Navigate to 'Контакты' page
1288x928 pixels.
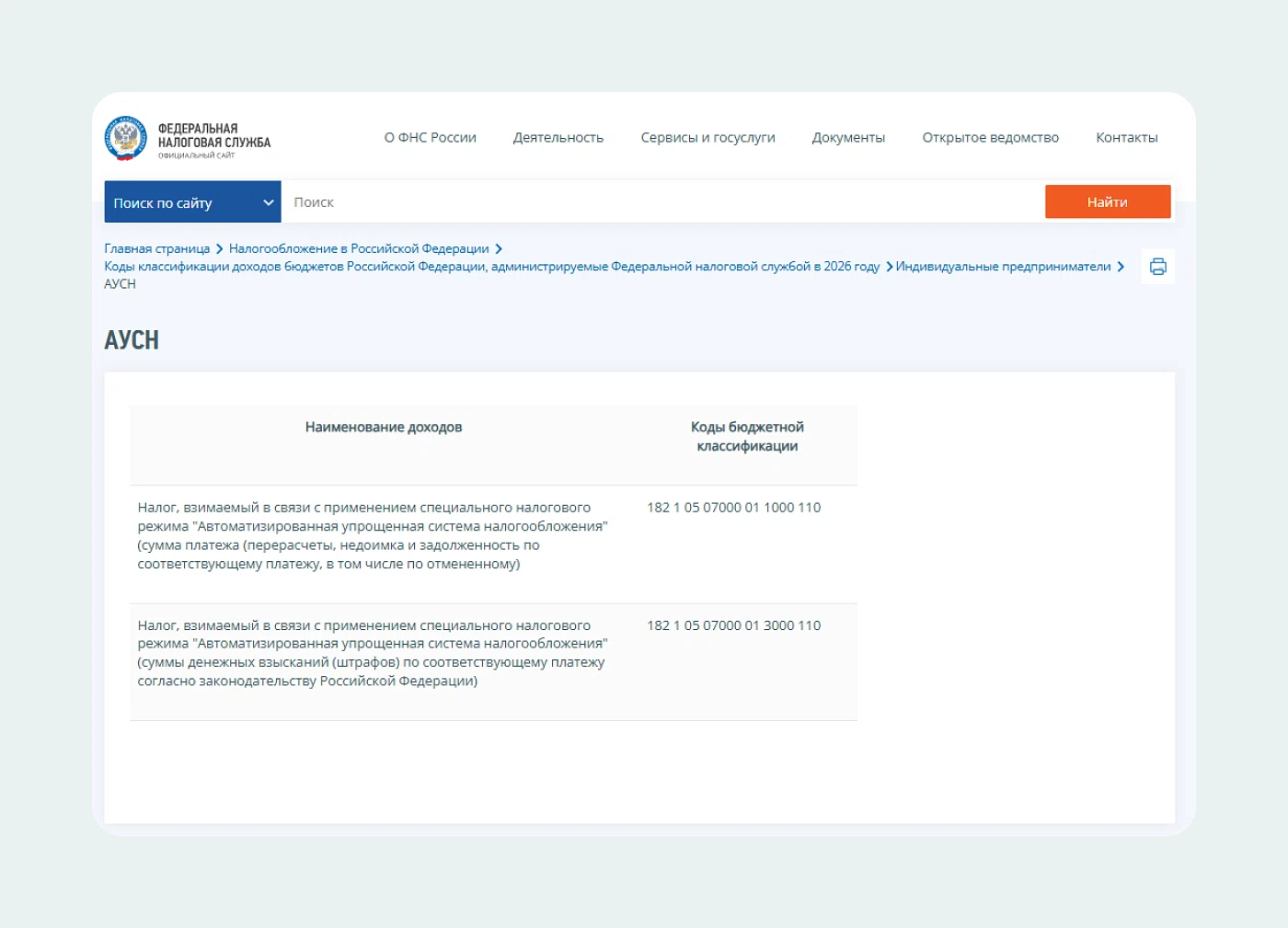pos(1126,138)
